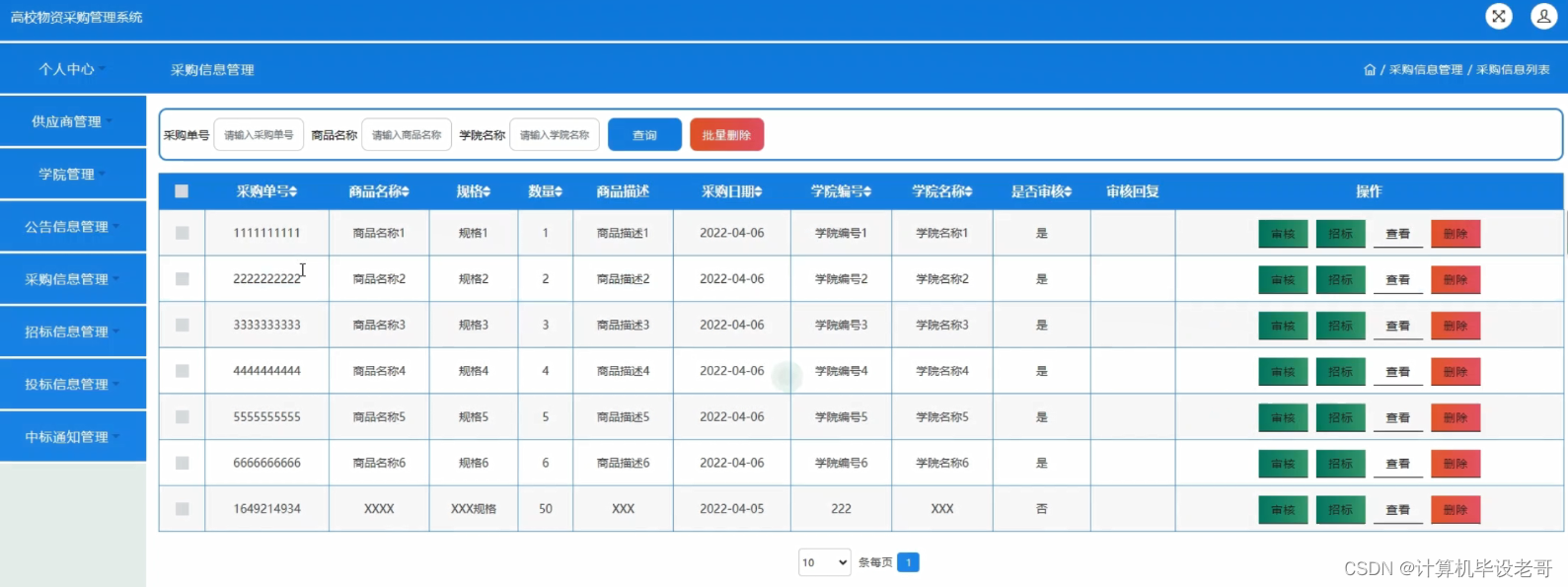
Task: Focus the 学院名称 search input
Action: click(555, 135)
